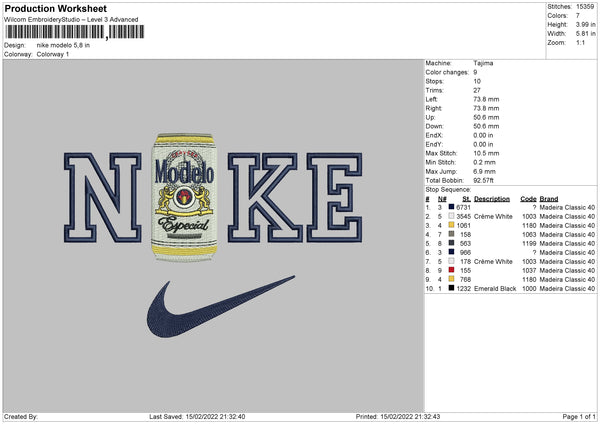Select the gray swatch beside stitch count 158
Image resolution: width=600 pixels, height=424 pixels.
click(452, 234)
